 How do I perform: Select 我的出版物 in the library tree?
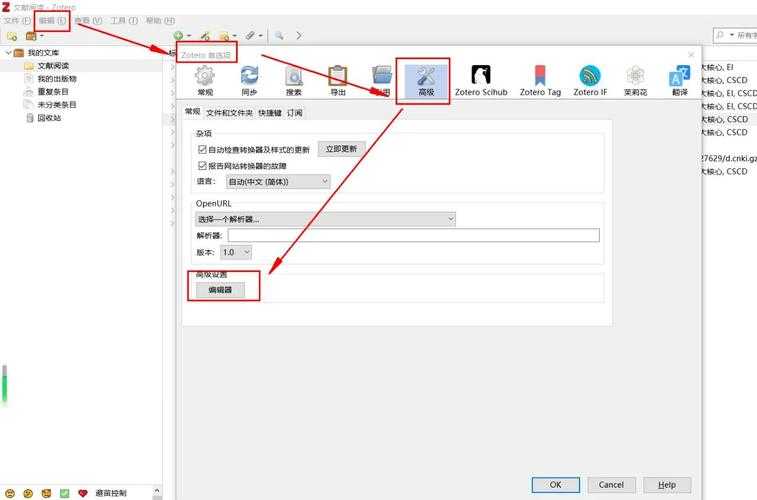(57, 79)
